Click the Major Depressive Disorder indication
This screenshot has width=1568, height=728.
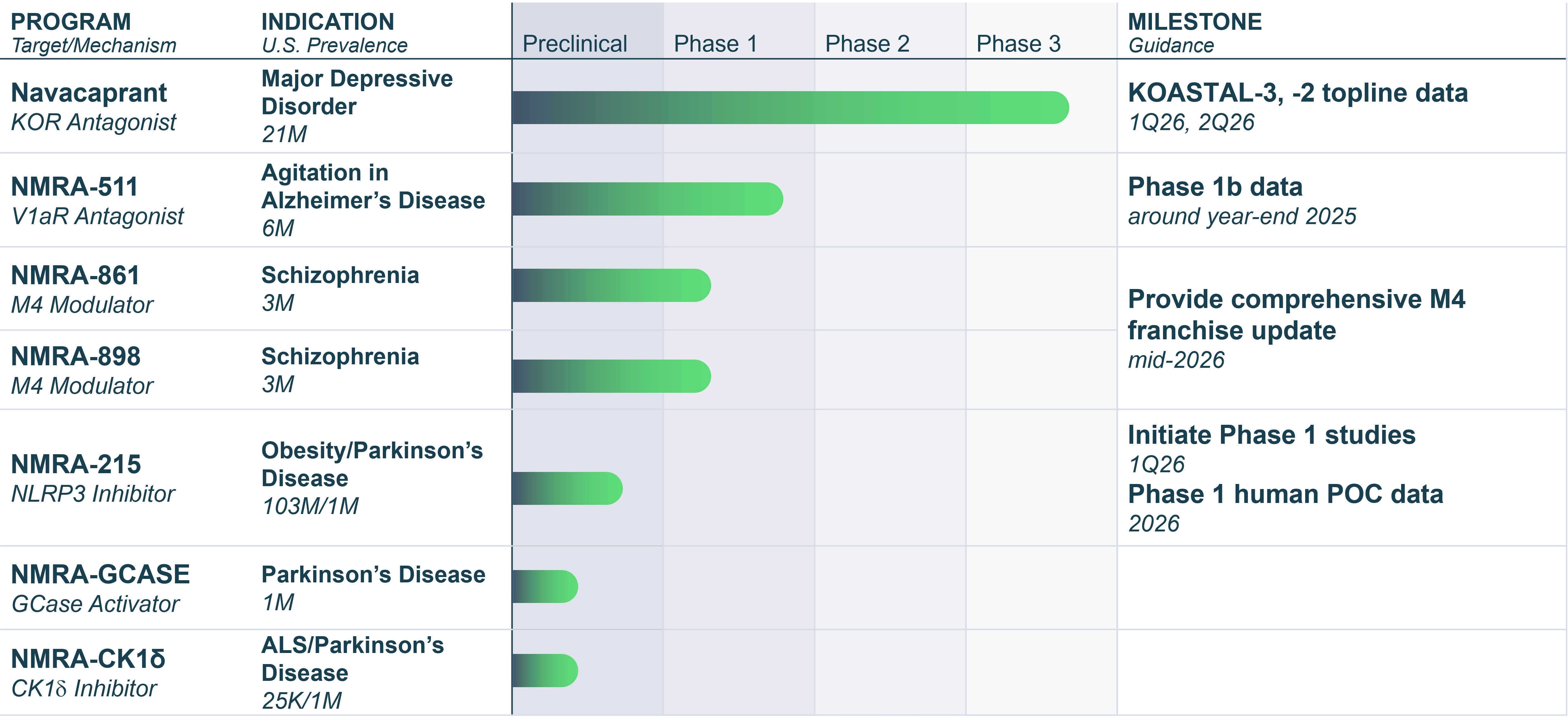pyautogui.click(x=357, y=92)
